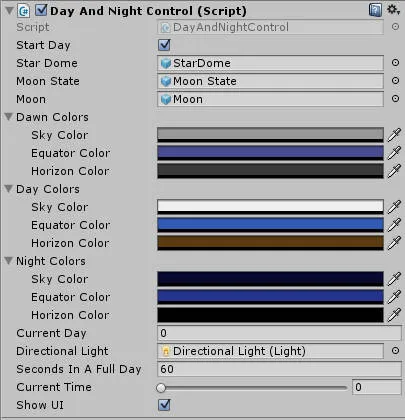Pick Day Sky Color with eyedropper
Screen dimensions: 405x420
pos(394,207)
